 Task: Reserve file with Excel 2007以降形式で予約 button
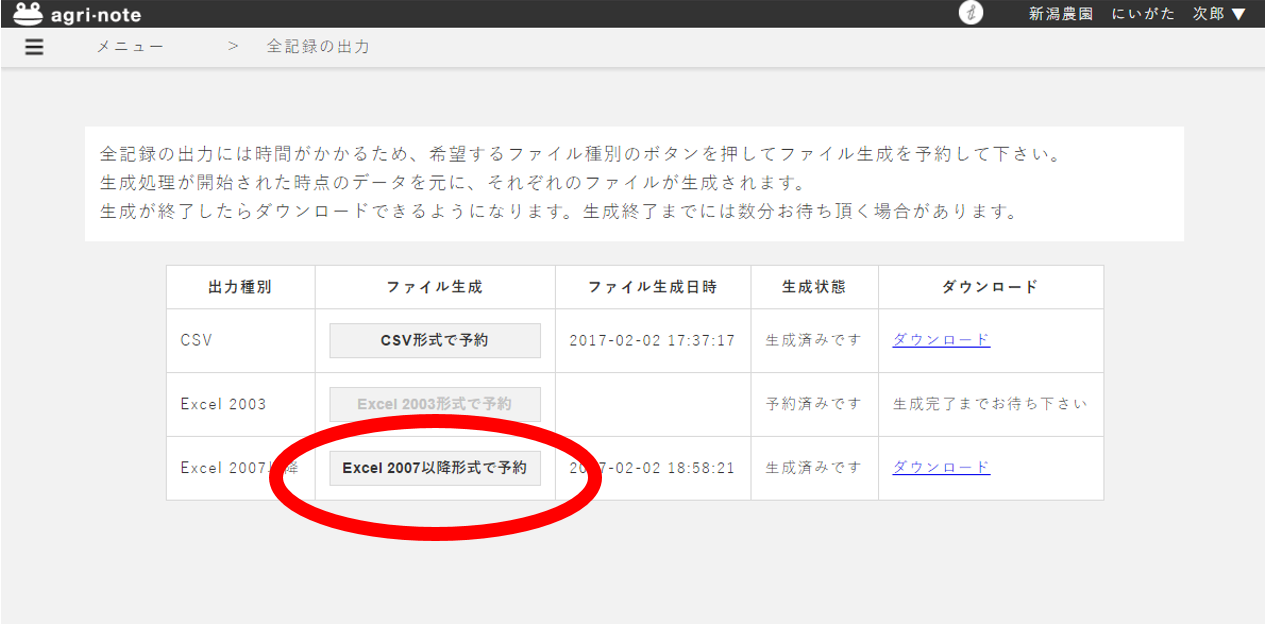click(435, 468)
